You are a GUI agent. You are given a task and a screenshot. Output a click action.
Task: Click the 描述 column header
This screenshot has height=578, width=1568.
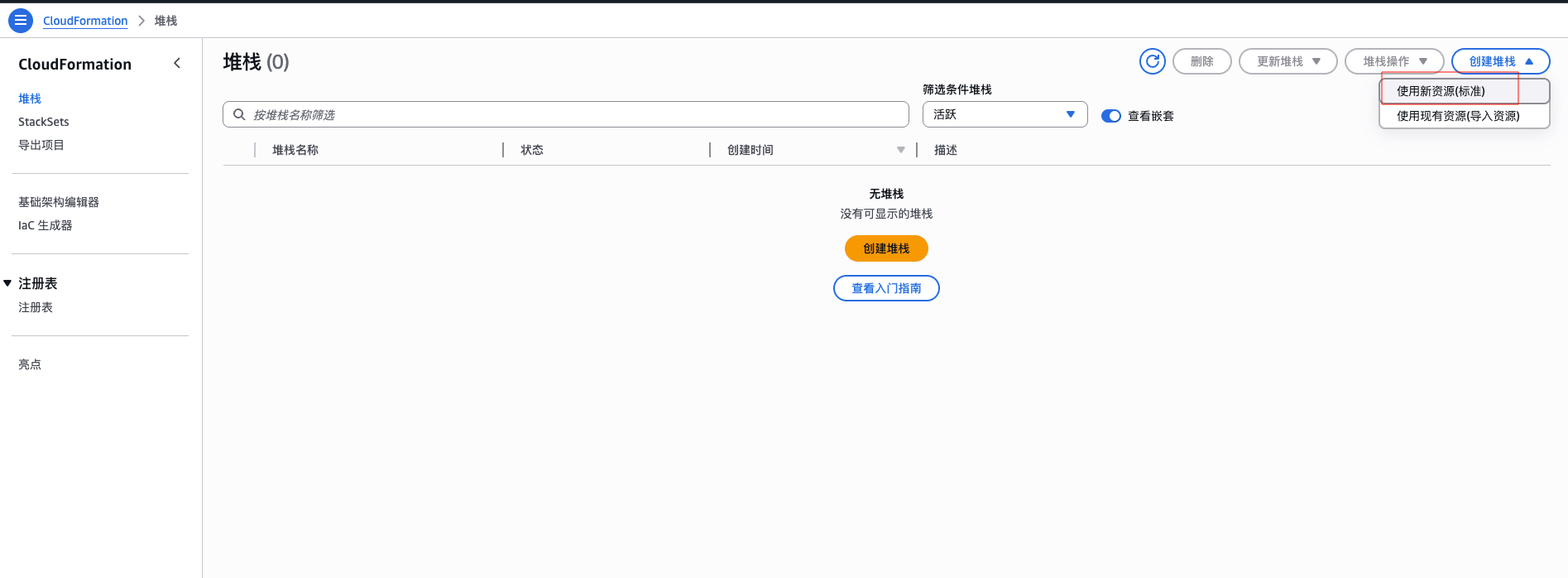click(x=946, y=150)
